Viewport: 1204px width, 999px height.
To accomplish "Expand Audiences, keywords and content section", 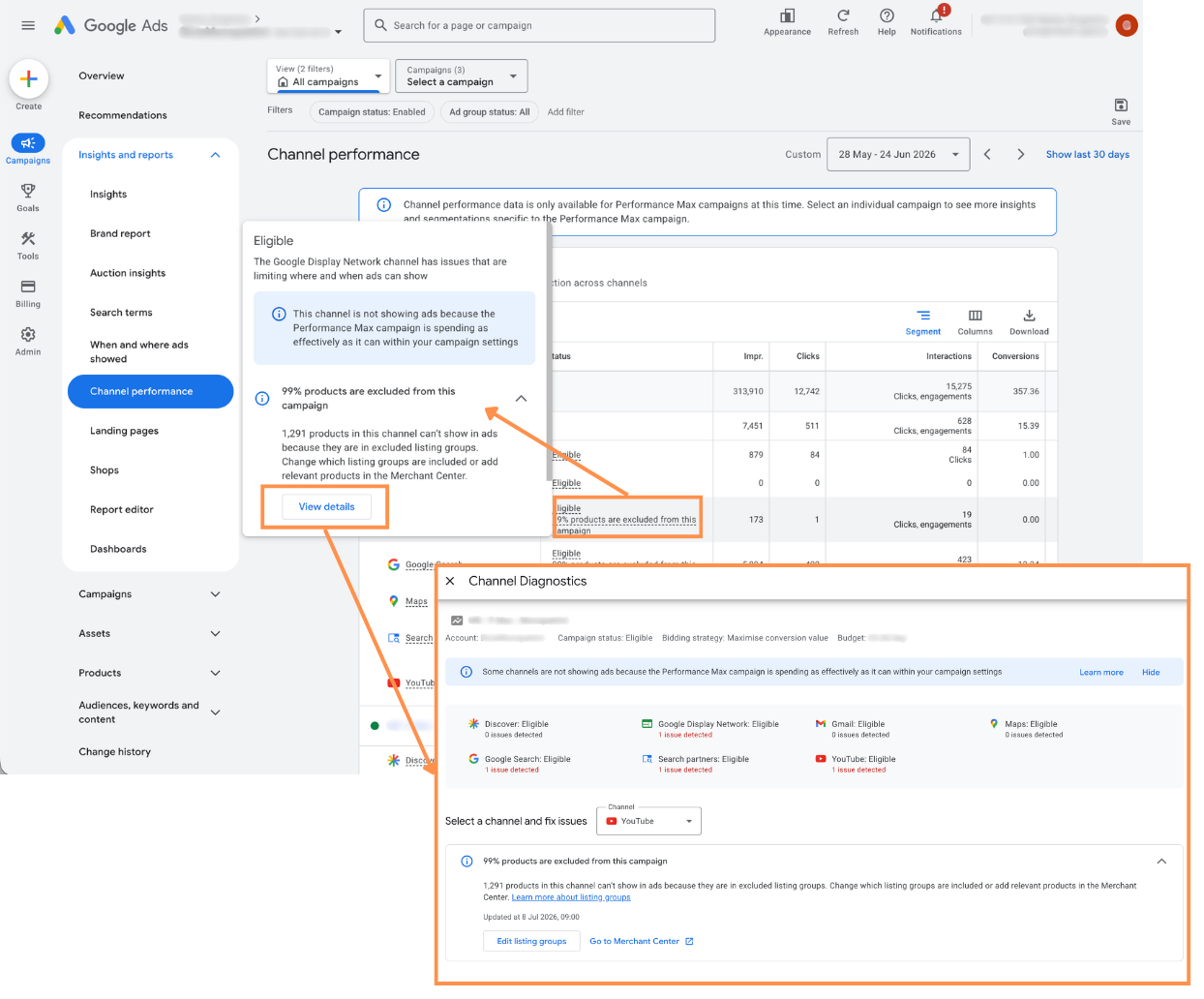I will (215, 712).
